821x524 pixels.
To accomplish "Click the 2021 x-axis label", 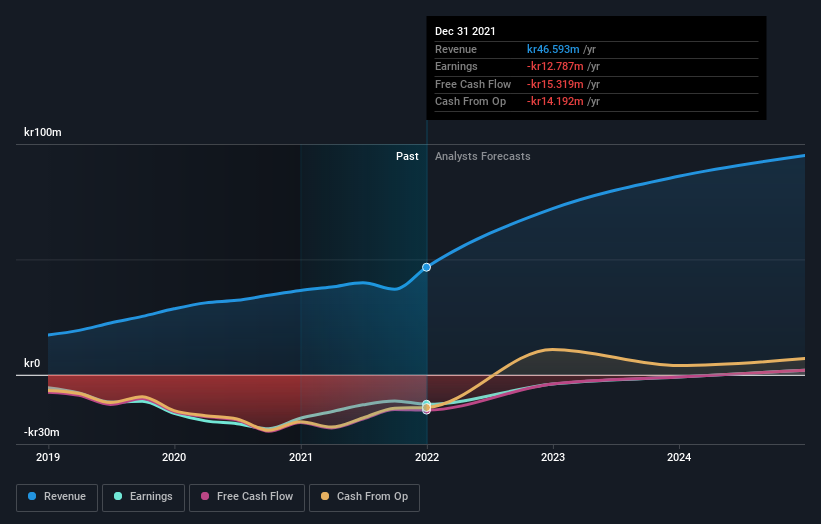I will [301, 457].
